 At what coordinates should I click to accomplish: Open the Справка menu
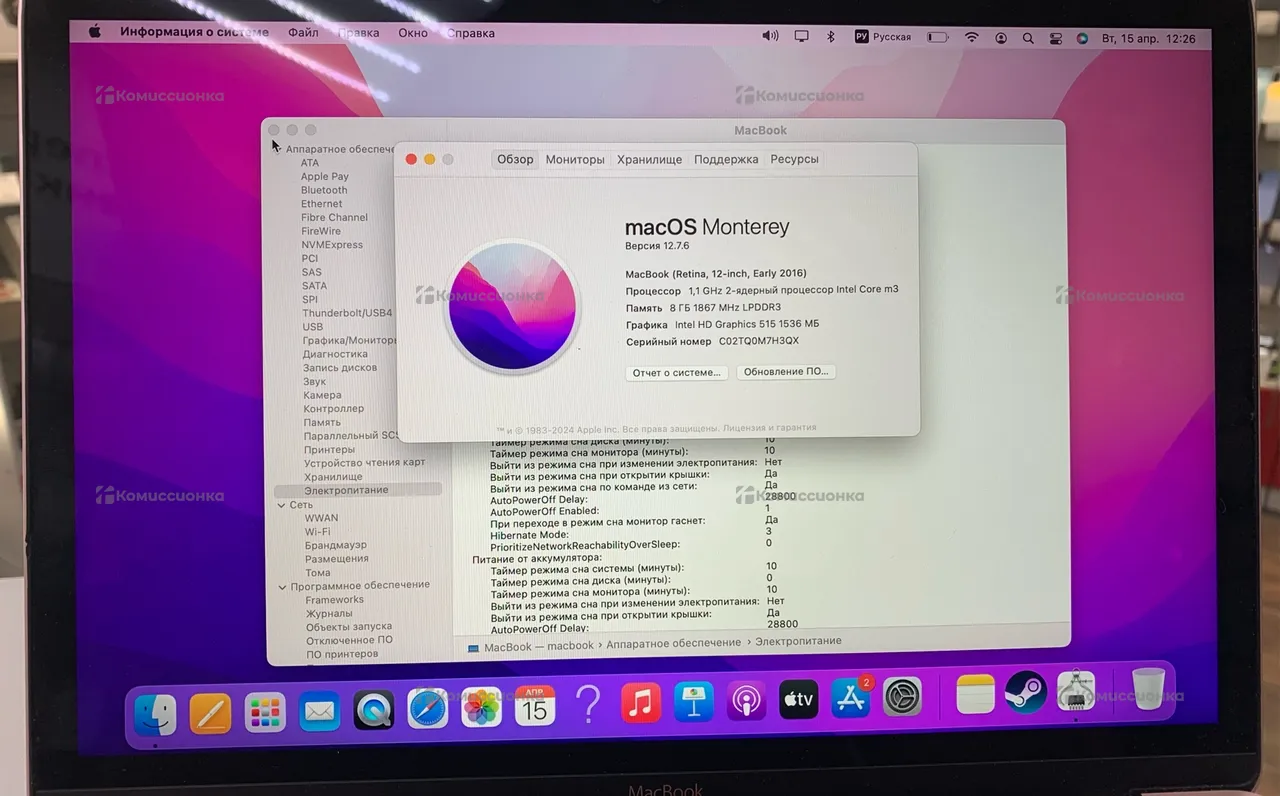(471, 33)
